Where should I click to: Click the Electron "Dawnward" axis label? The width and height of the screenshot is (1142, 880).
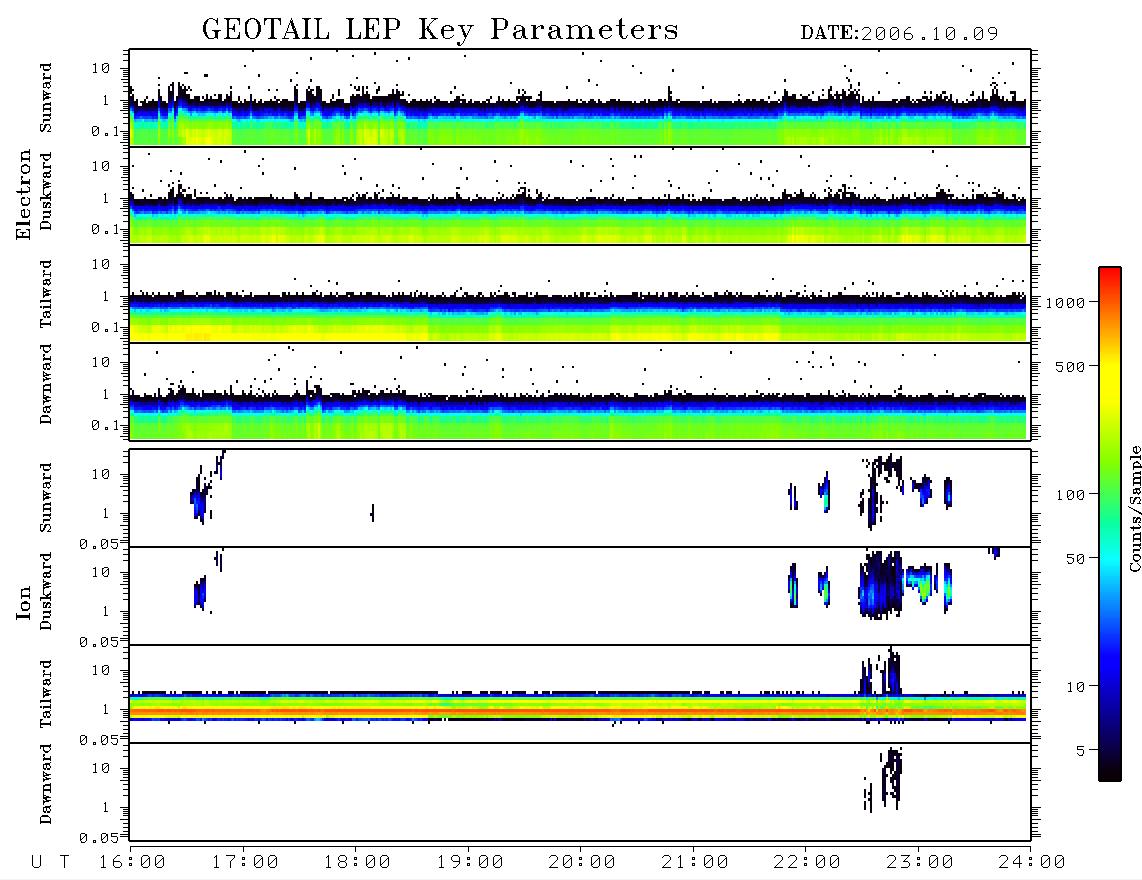click(x=46, y=385)
